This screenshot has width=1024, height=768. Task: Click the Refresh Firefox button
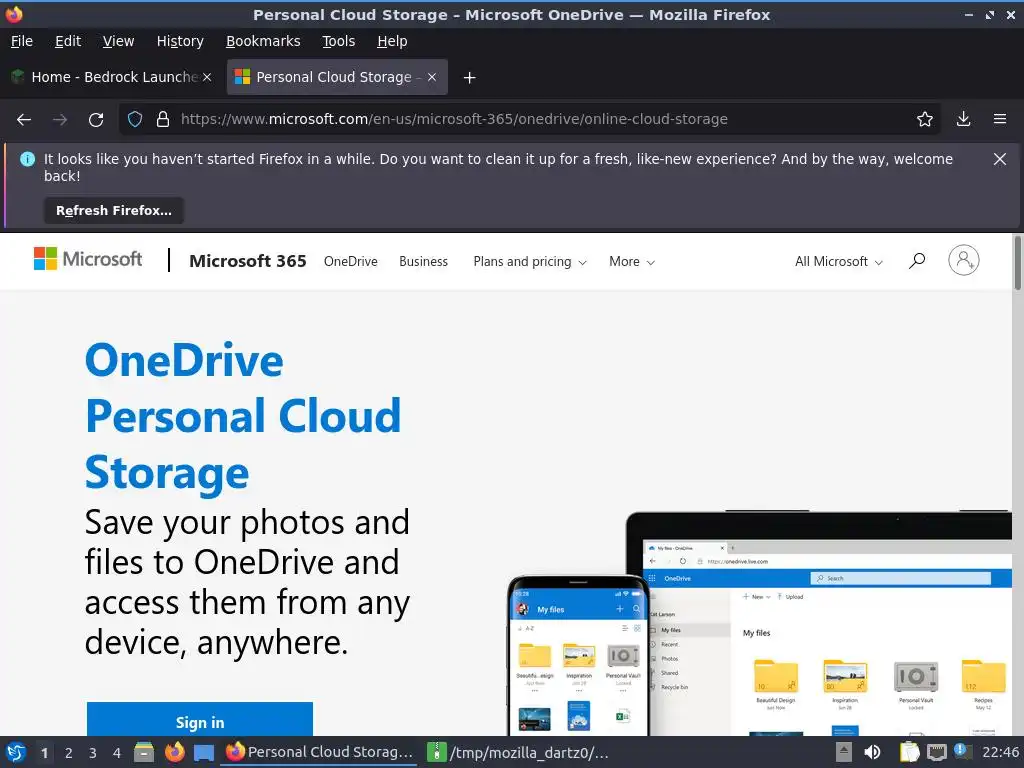tap(114, 210)
